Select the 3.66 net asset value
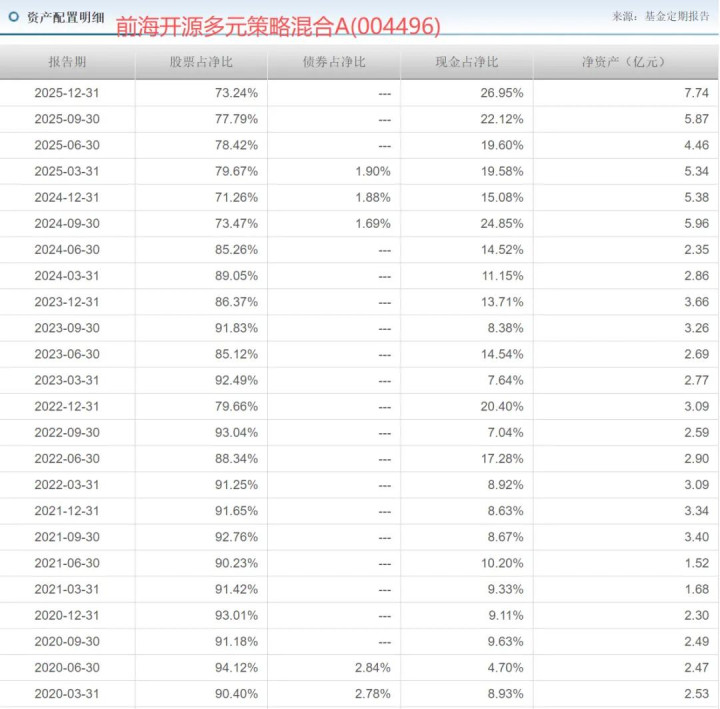The image size is (720, 709). click(697, 302)
